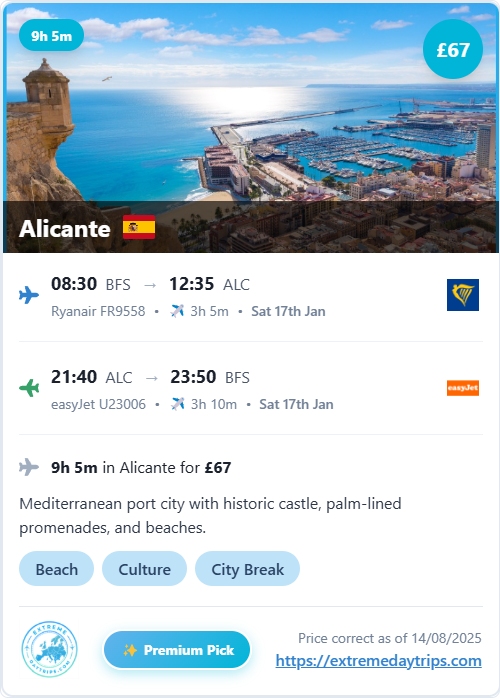Click the easyJet U23006 flight details text
500x698 pixels.
point(98,404)
